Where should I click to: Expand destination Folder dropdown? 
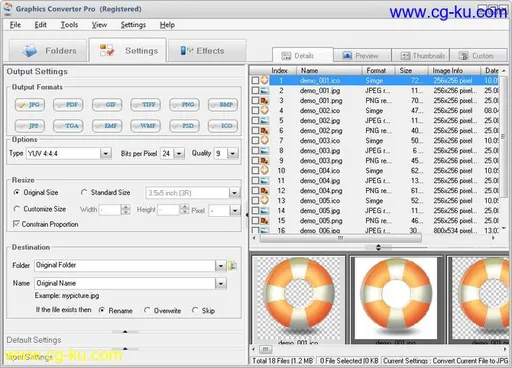point(220,266)
